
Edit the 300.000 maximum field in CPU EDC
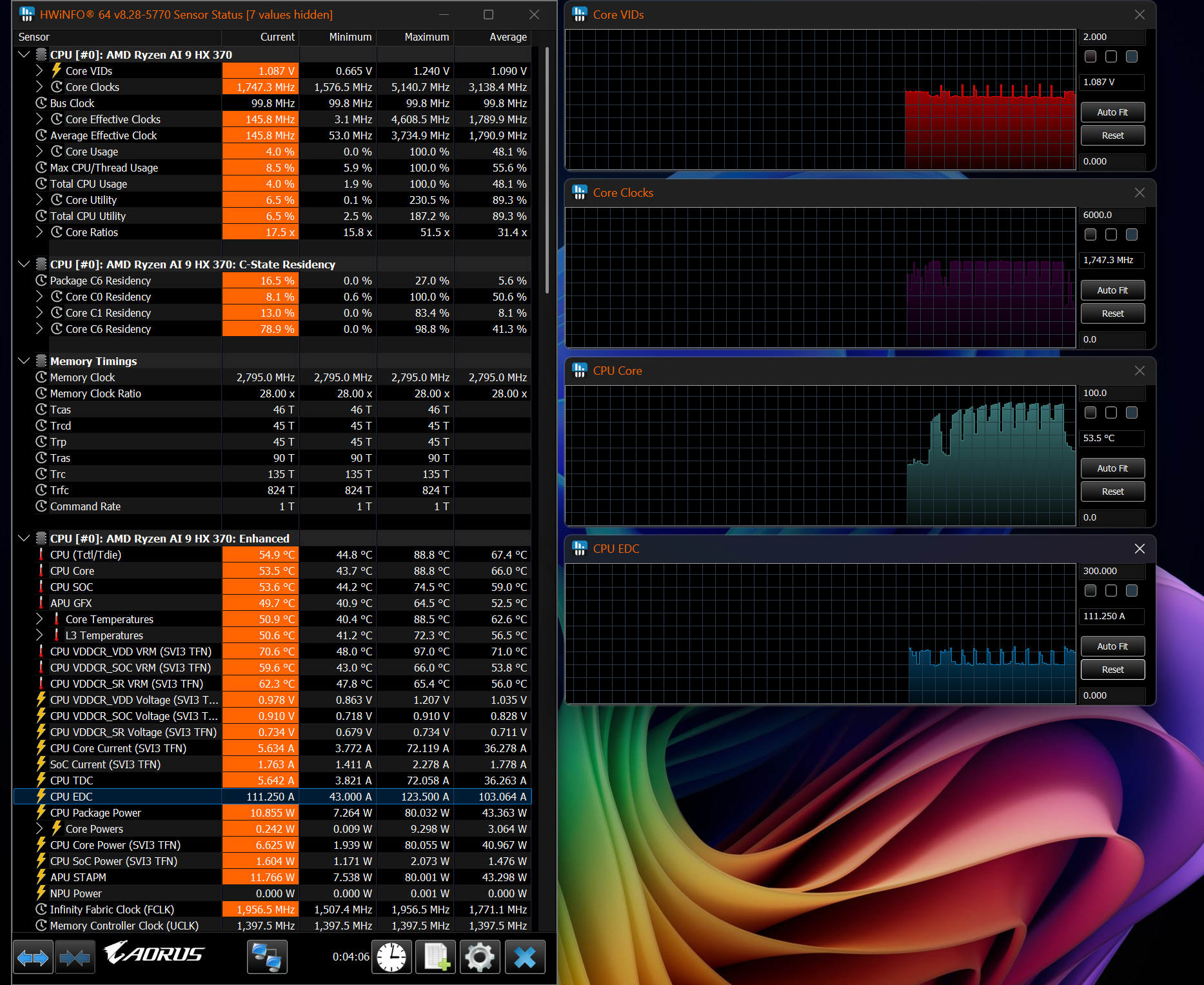pos(1112,571)
